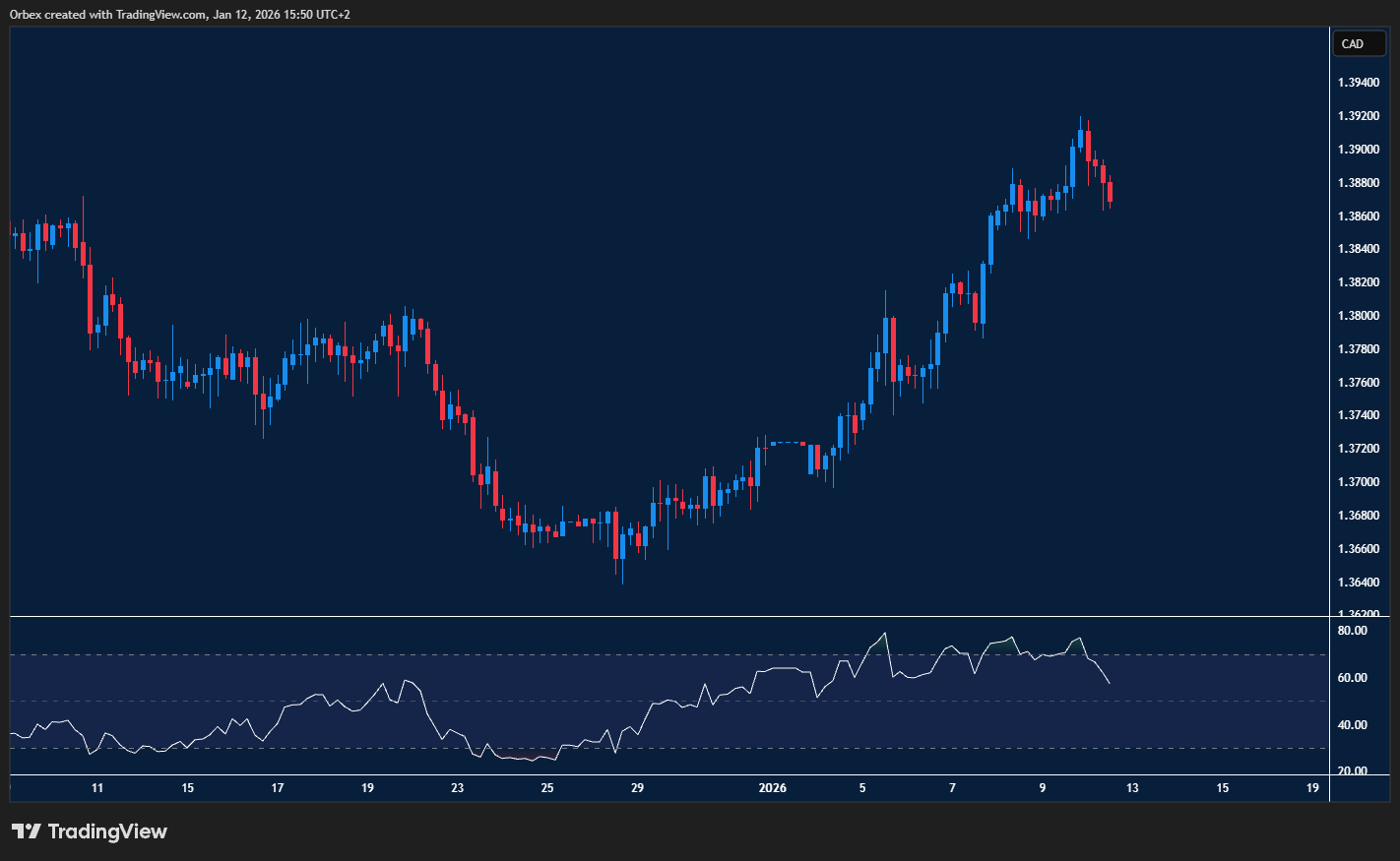This screenshot has height=861, width=1400.
Task: Click the 29 date marker on time axis
Action: [x=638, y=788]
